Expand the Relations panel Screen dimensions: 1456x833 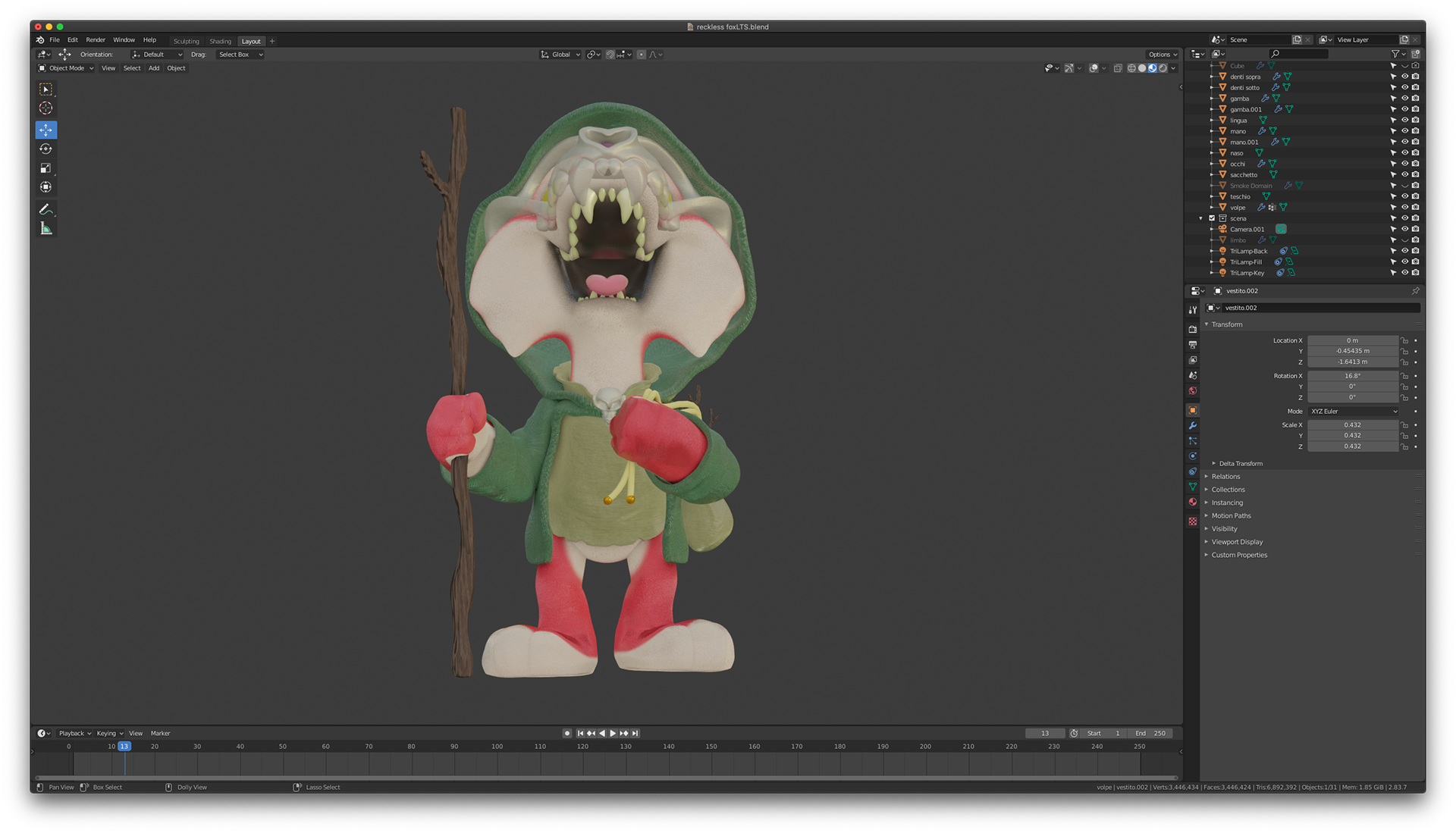pos(1225,477)
